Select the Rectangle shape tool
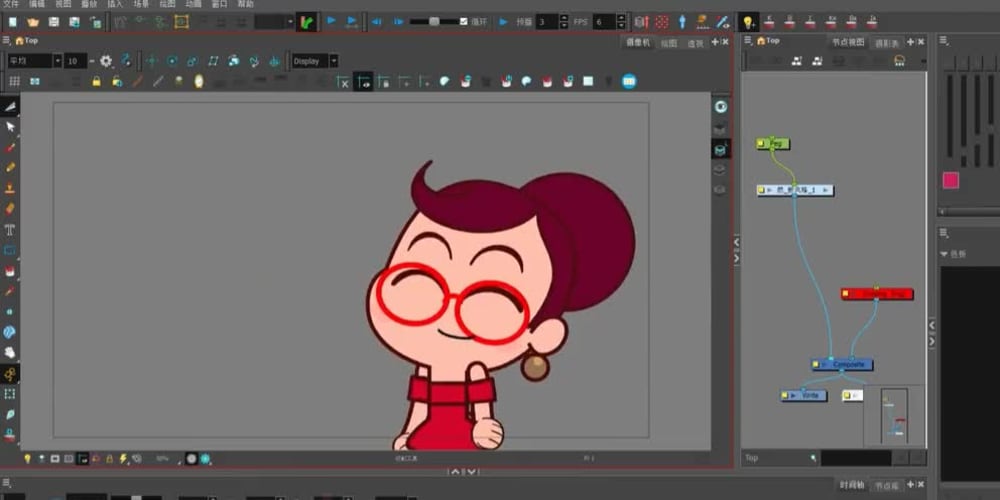 (x=10, y=250)
